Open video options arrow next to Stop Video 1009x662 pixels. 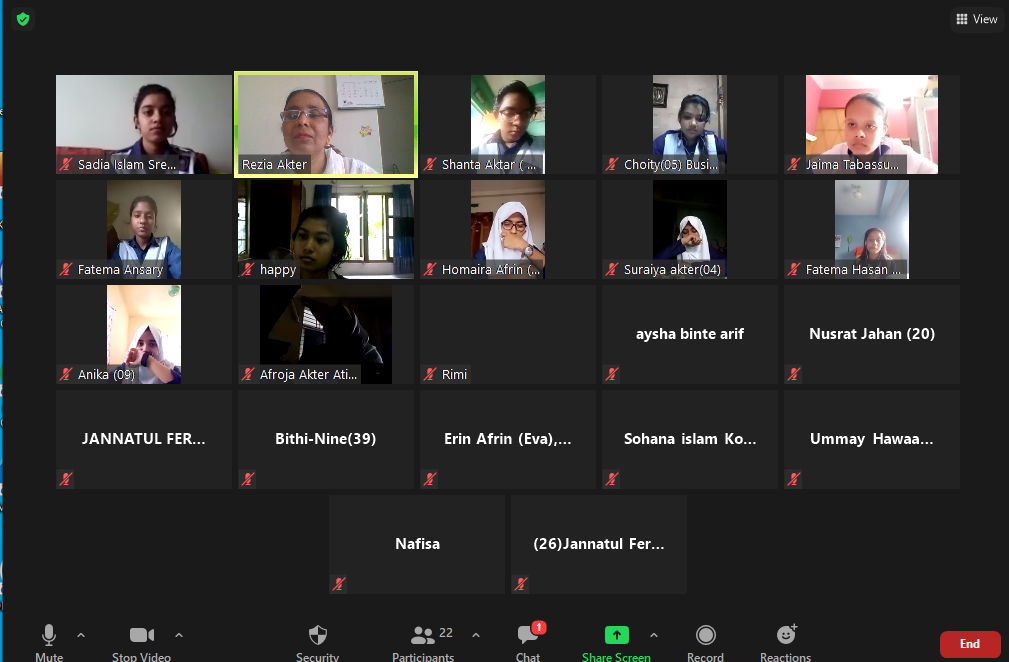(x=179, y=635)
